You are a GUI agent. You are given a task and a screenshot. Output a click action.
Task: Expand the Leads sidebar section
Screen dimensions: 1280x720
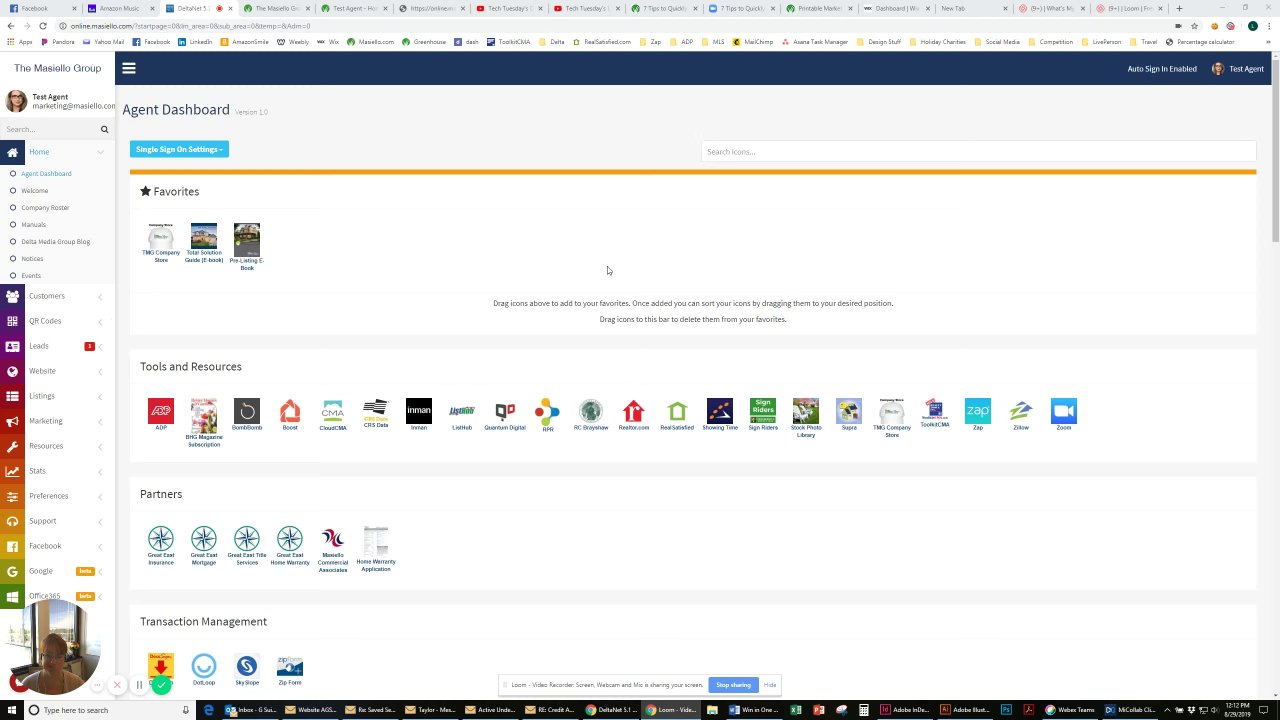click(x=57, y=346)
